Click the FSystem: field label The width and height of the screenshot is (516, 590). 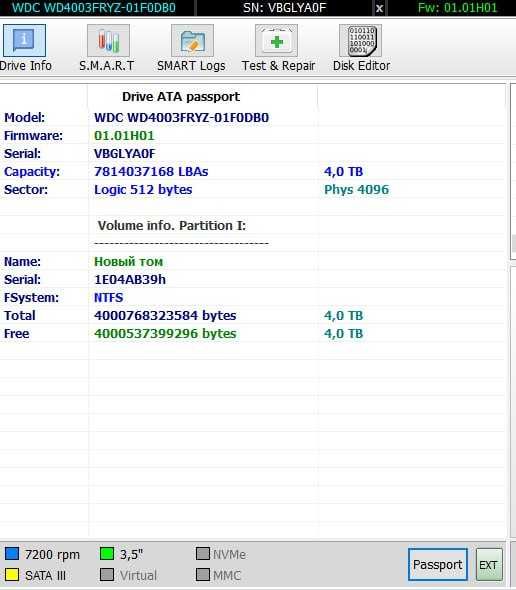pyautogui.click(x=31, y=298)
